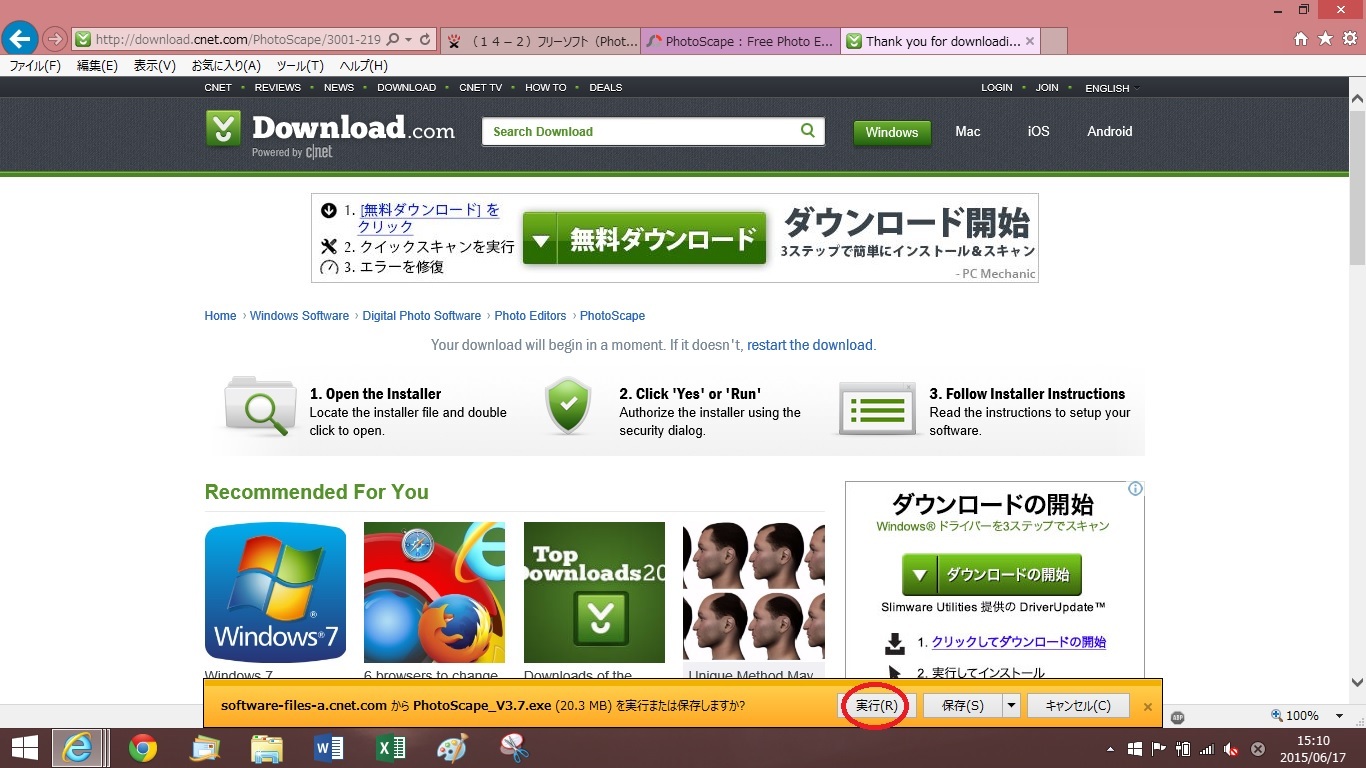Click the restart the download link
The height and width of the screenshot is (768, 1366).
810,345
